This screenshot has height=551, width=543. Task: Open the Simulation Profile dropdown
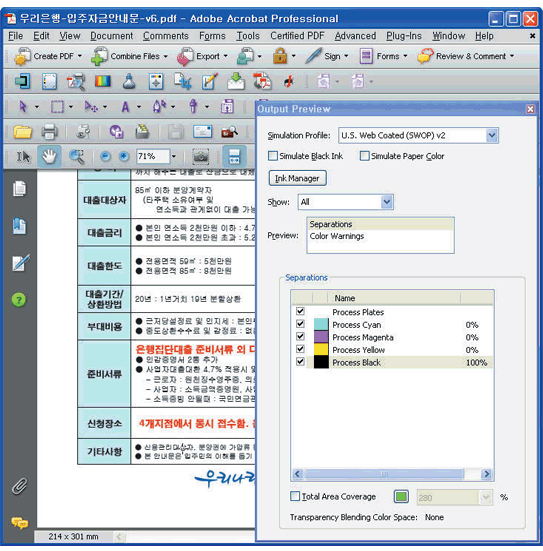[492, 135]
